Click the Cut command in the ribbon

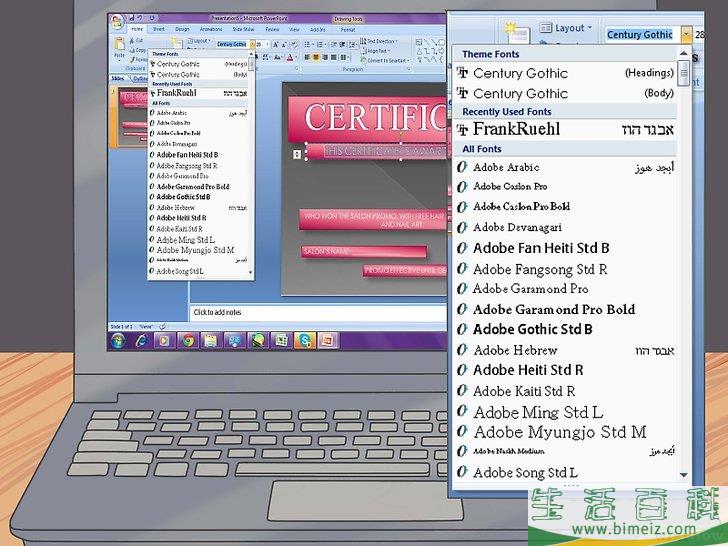coord(136,40)
